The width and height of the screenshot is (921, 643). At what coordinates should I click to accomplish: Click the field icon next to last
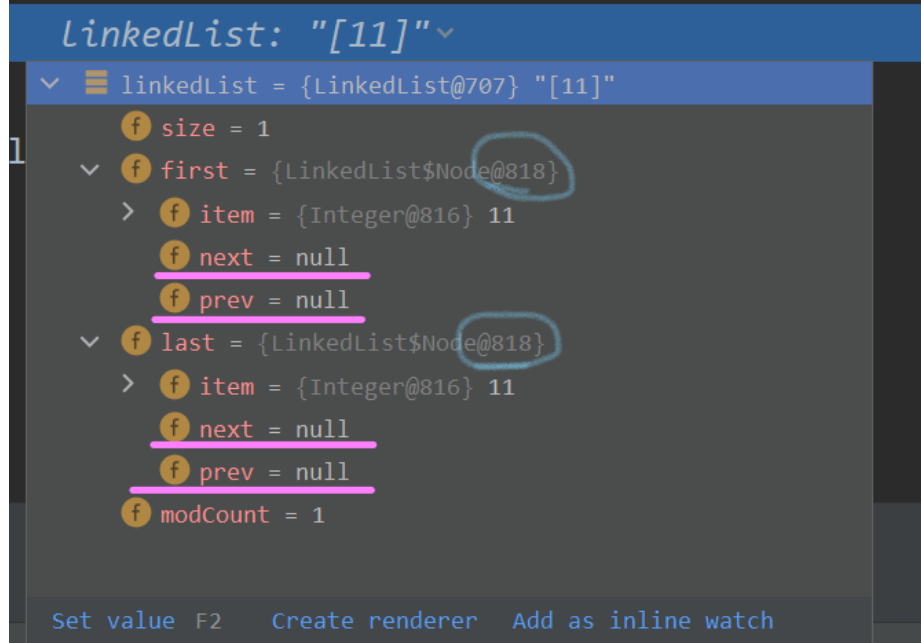pos(136,342)
